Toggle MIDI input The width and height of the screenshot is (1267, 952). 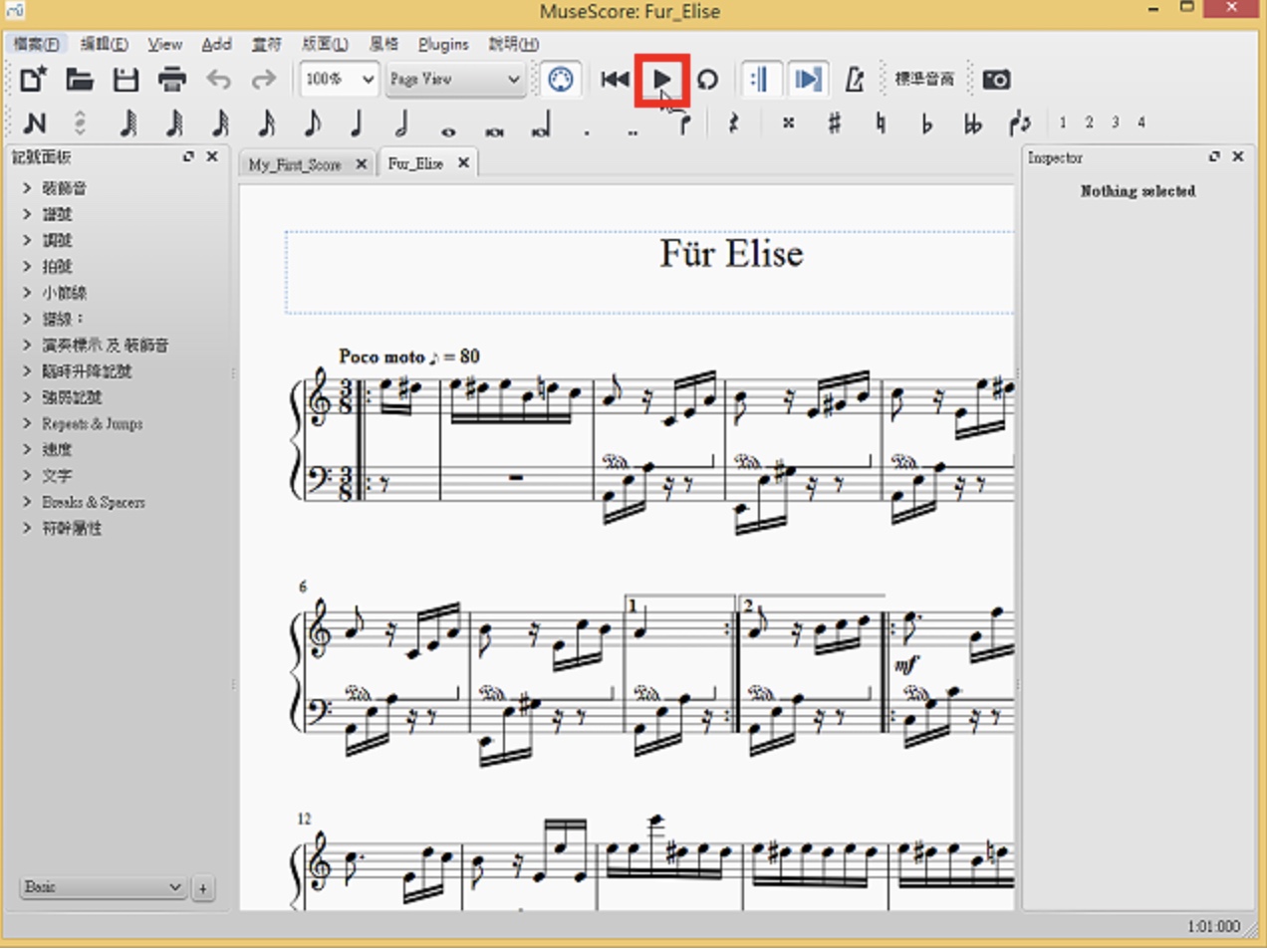(x=561, y=79)
